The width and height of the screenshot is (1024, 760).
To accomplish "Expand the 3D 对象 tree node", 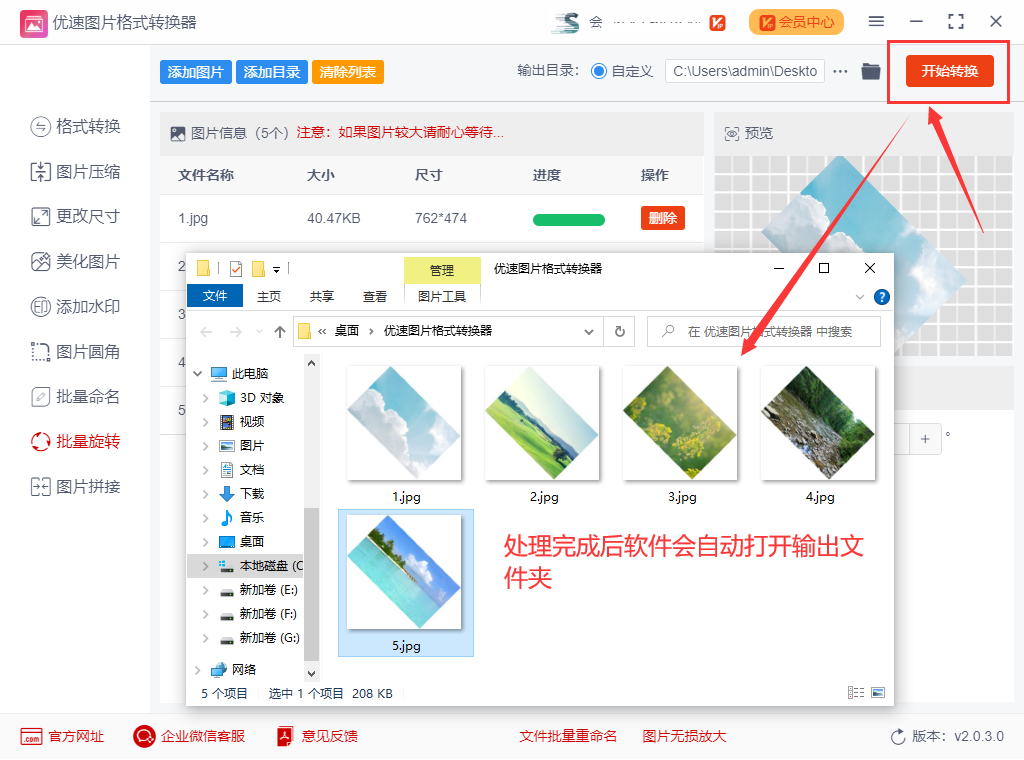I will click(206, 398).
